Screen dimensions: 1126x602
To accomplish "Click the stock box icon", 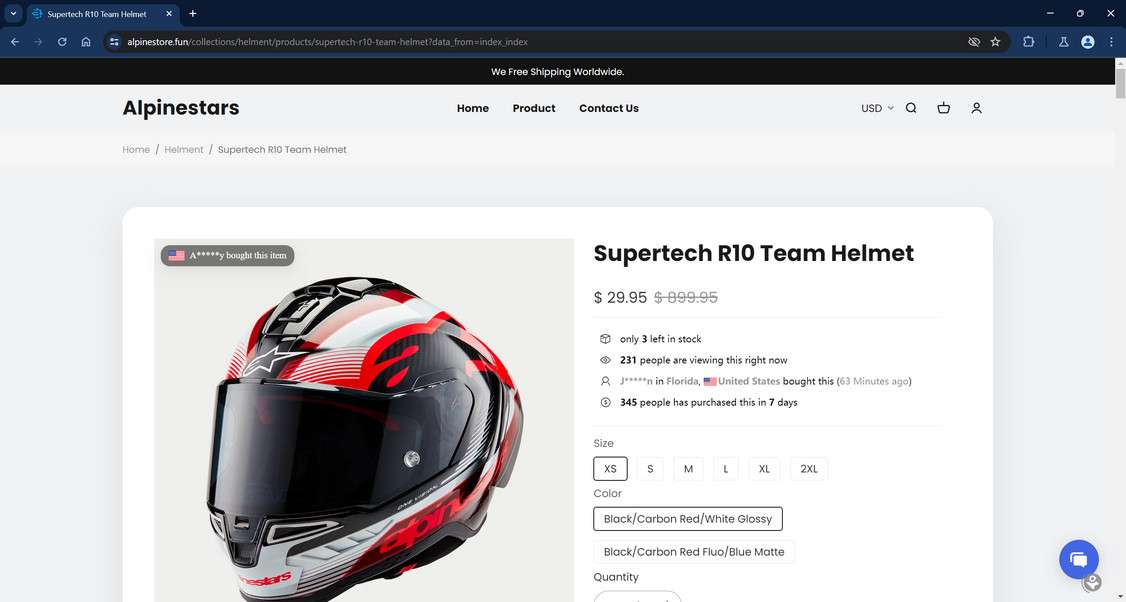I will [605, 339].
